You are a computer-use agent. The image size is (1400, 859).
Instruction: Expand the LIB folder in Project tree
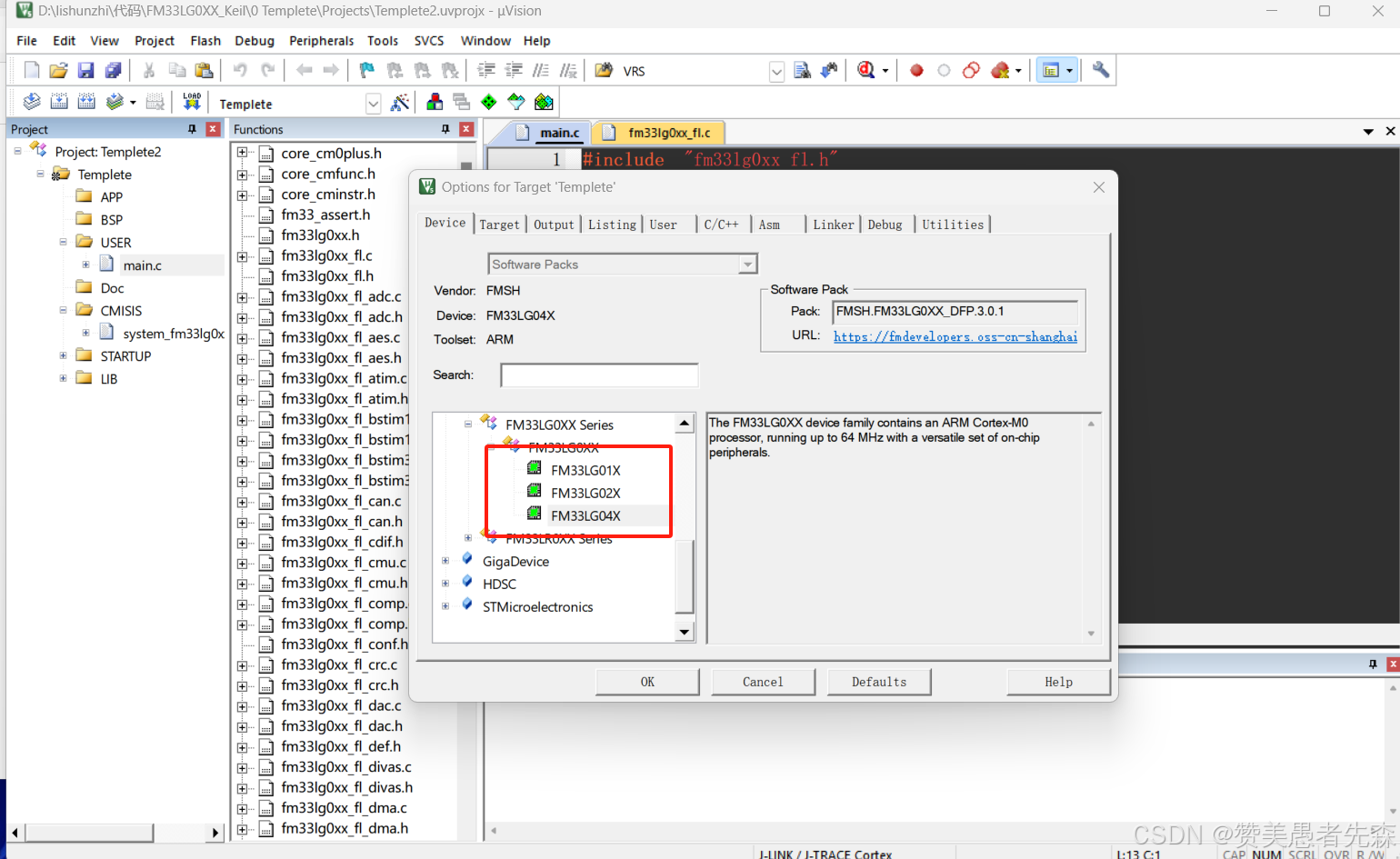coord(63,378)
